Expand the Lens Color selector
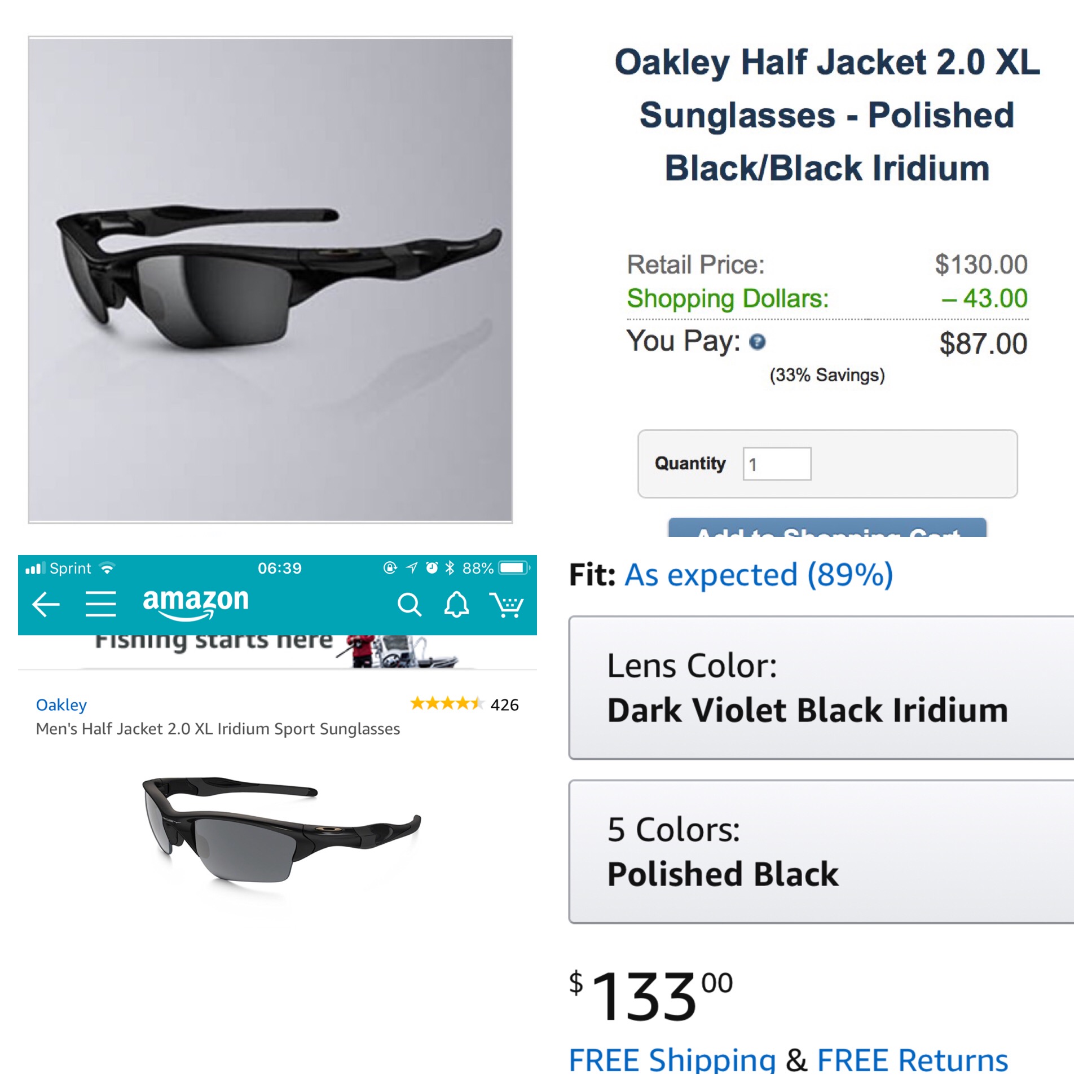1092x1092 pixels. click(821, 688)
